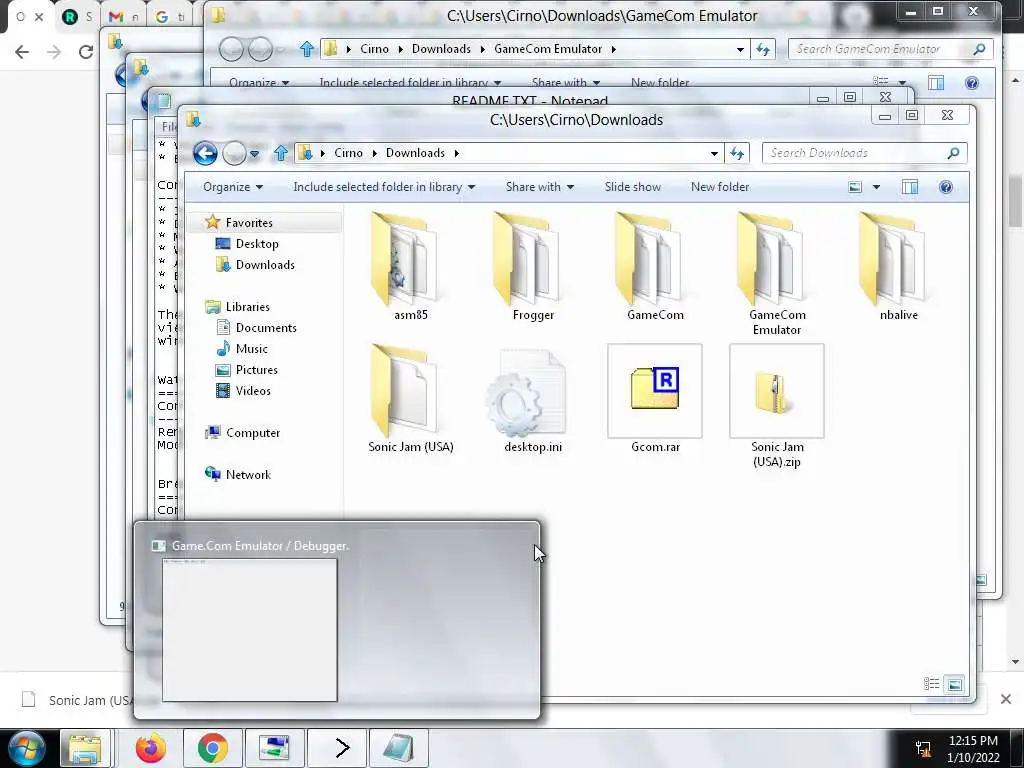Go up one level in Downloads window

tap(281, 153)
